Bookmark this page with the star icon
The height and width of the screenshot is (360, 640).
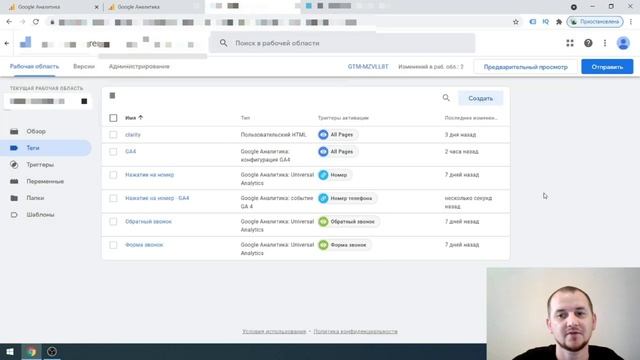[516, 22]
